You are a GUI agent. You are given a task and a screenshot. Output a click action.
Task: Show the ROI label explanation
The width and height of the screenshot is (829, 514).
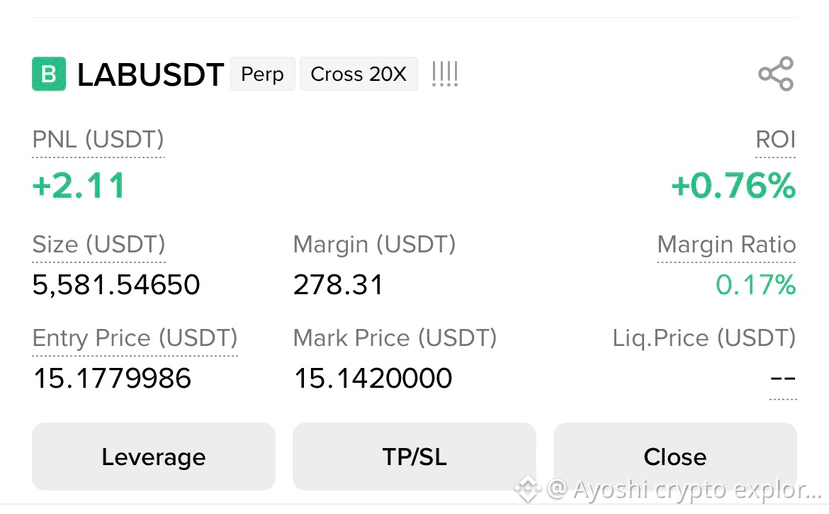[x=775, y=140]
